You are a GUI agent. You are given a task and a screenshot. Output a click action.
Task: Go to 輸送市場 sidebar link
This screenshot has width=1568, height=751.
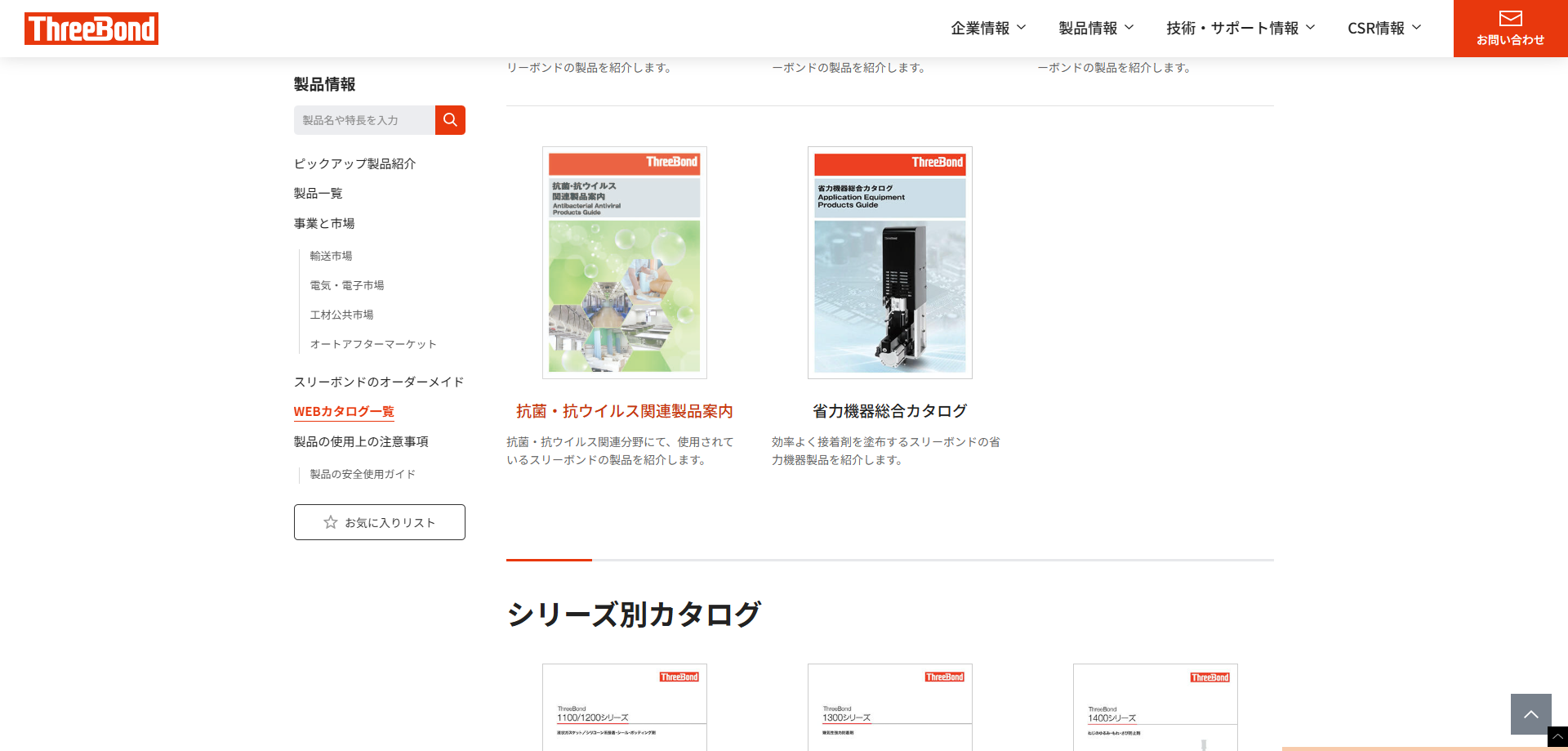[x=331, y=256]
